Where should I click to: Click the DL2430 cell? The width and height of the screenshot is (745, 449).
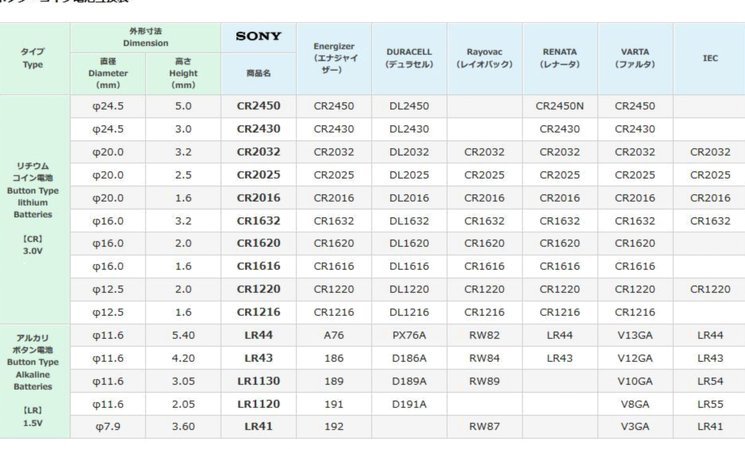click(409, 129)
